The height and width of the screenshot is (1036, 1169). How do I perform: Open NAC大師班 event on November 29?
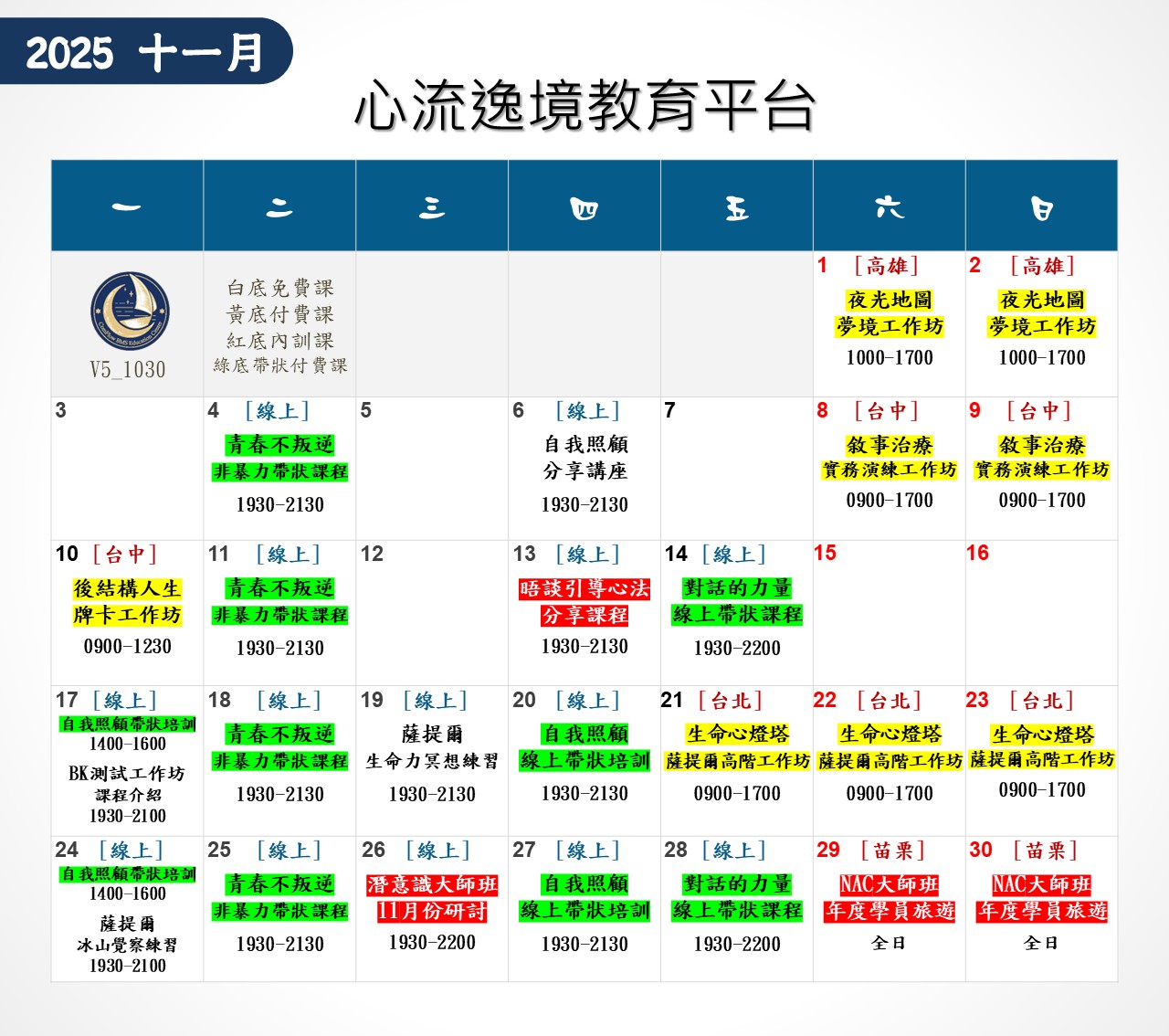point(889,885)
